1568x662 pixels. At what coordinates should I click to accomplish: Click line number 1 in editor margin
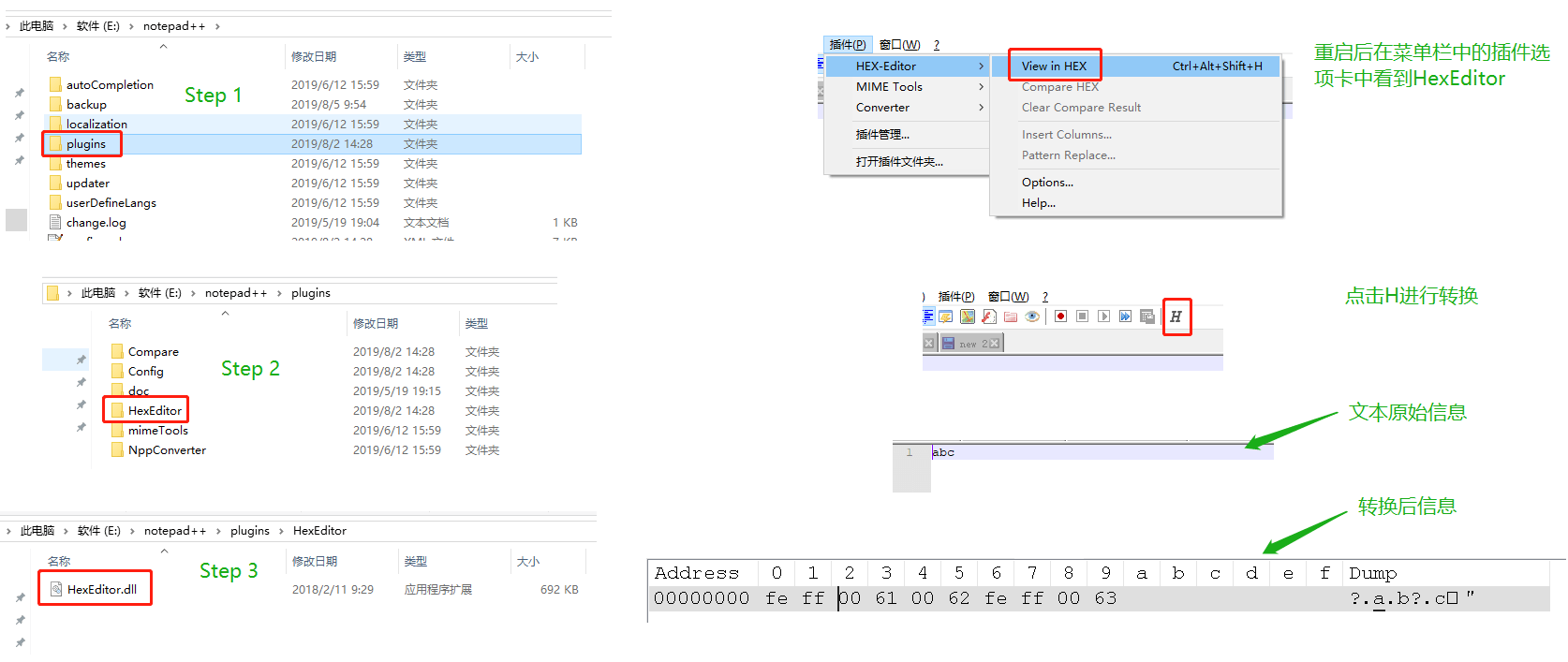909,452
